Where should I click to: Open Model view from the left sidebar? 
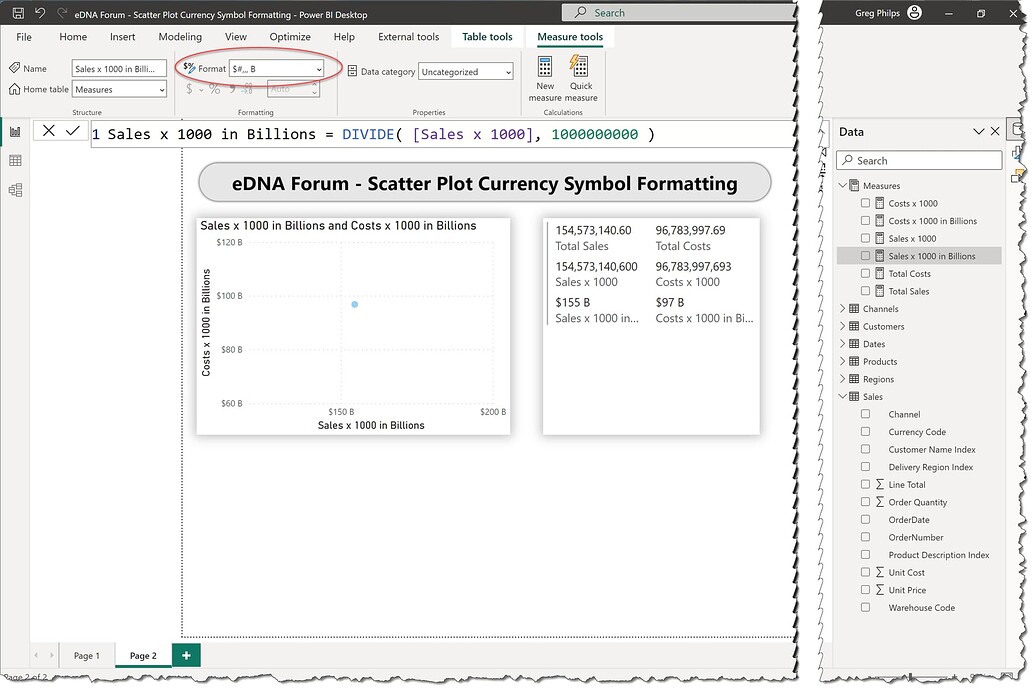point(15,187)
